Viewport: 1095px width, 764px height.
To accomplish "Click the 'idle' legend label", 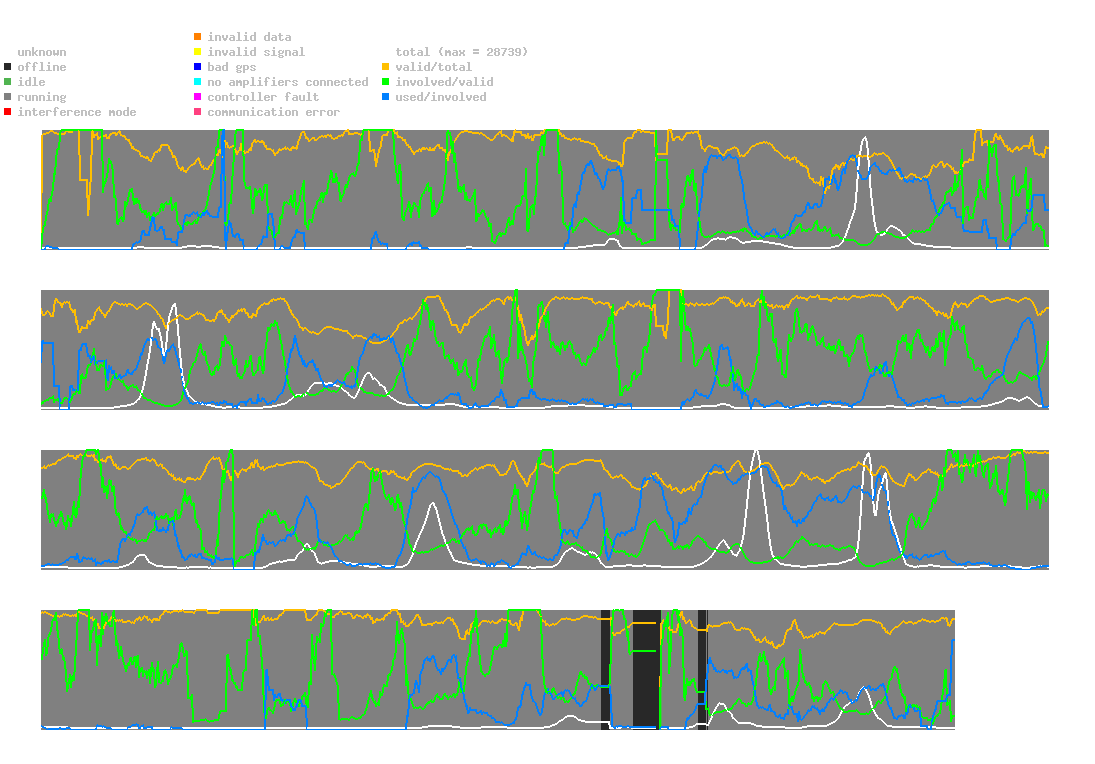I will 31,82.
